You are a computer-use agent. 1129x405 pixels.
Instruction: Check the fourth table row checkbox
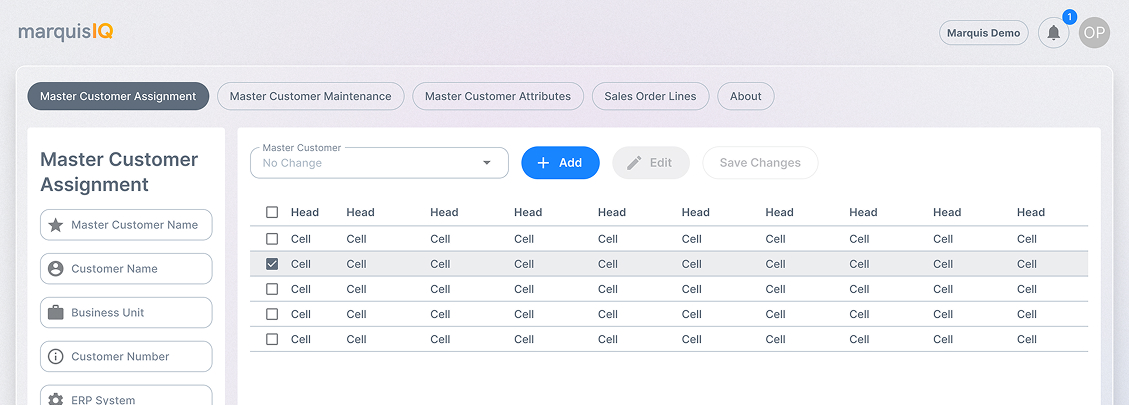tap(271, 314)
